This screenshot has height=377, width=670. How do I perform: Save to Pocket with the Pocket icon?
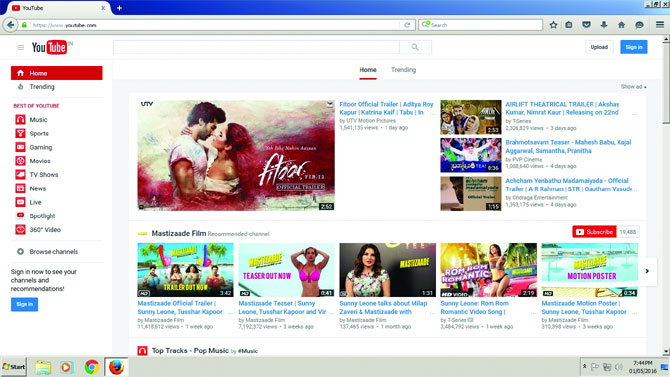point(586,25)
